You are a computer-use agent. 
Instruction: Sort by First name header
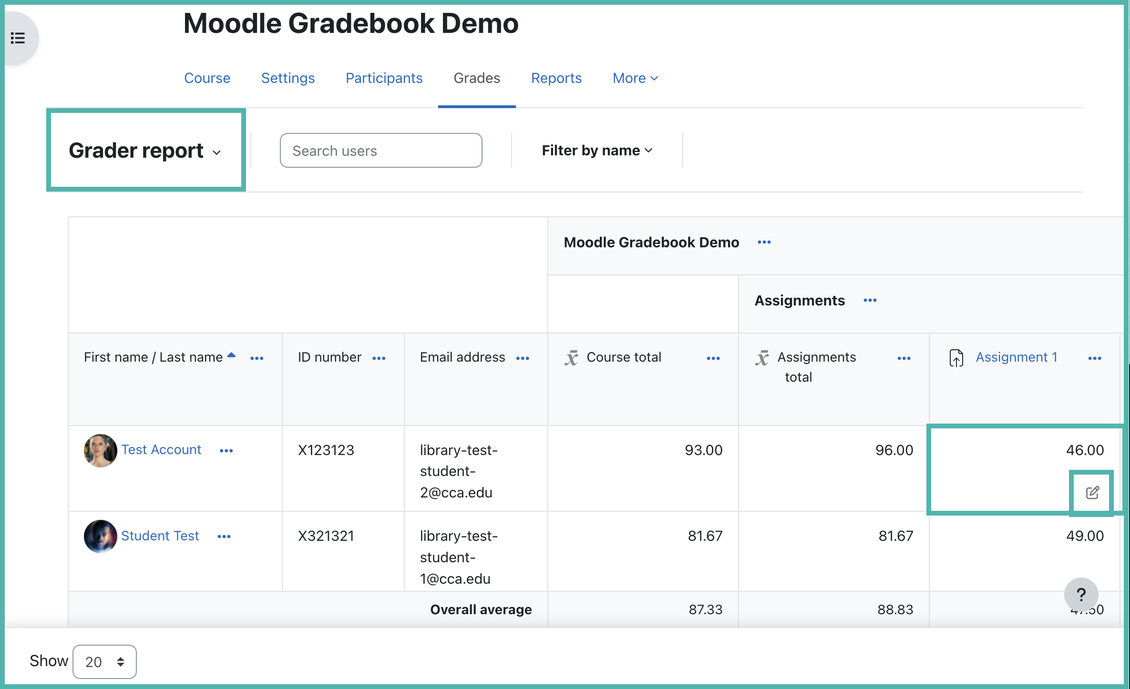coord(115,357)
